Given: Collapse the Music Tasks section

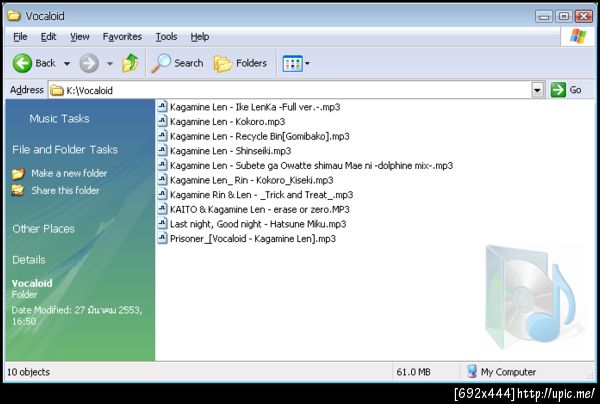Looking at the screenshot, I should point(59,119).
